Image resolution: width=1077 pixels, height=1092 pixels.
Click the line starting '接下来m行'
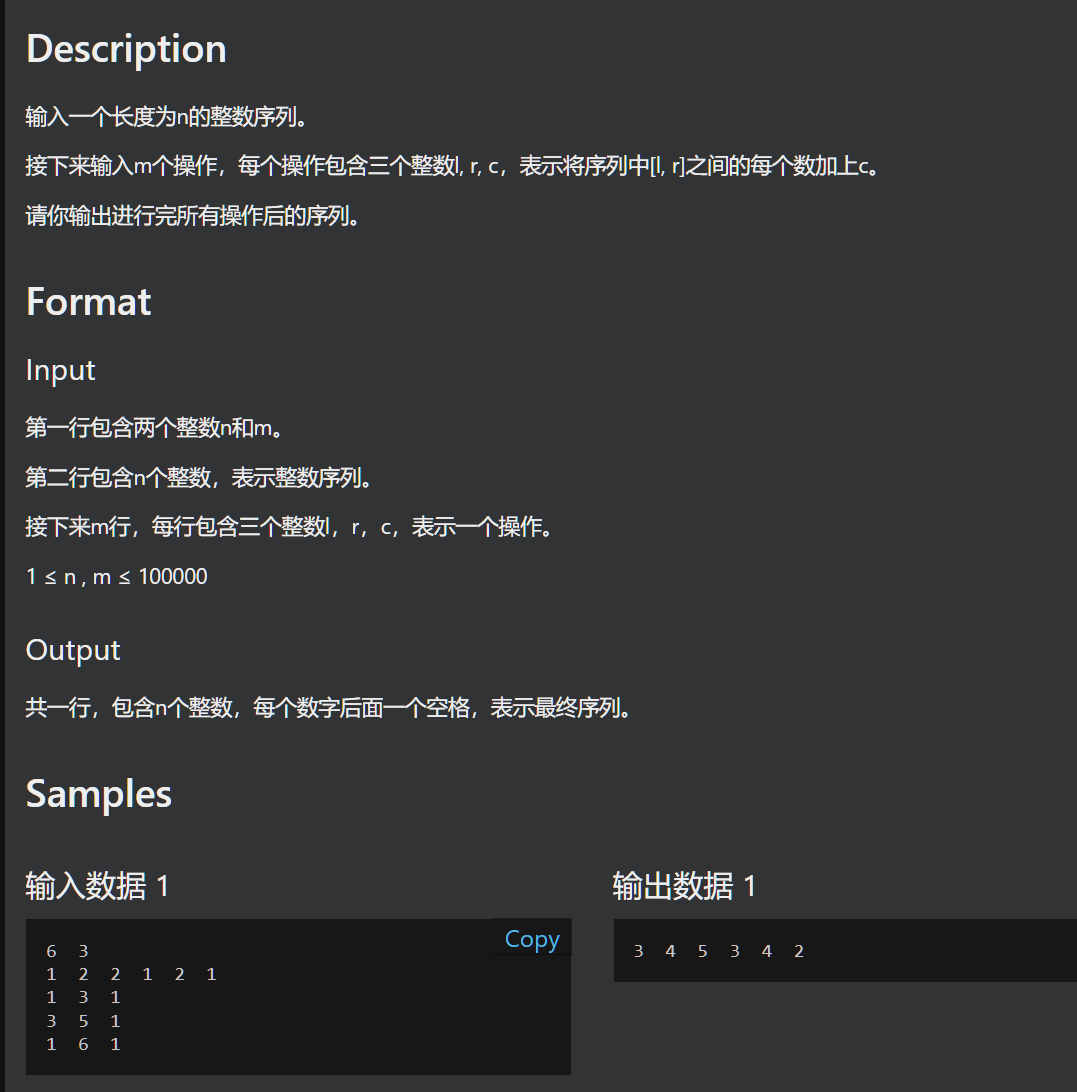(x=290, y=527)
